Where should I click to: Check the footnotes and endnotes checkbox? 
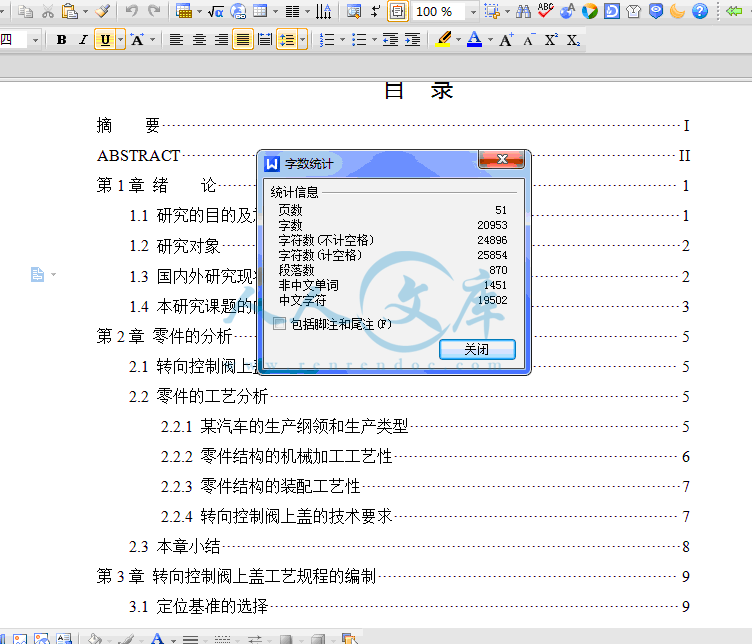pyautogui.click(x=279, y=324)
